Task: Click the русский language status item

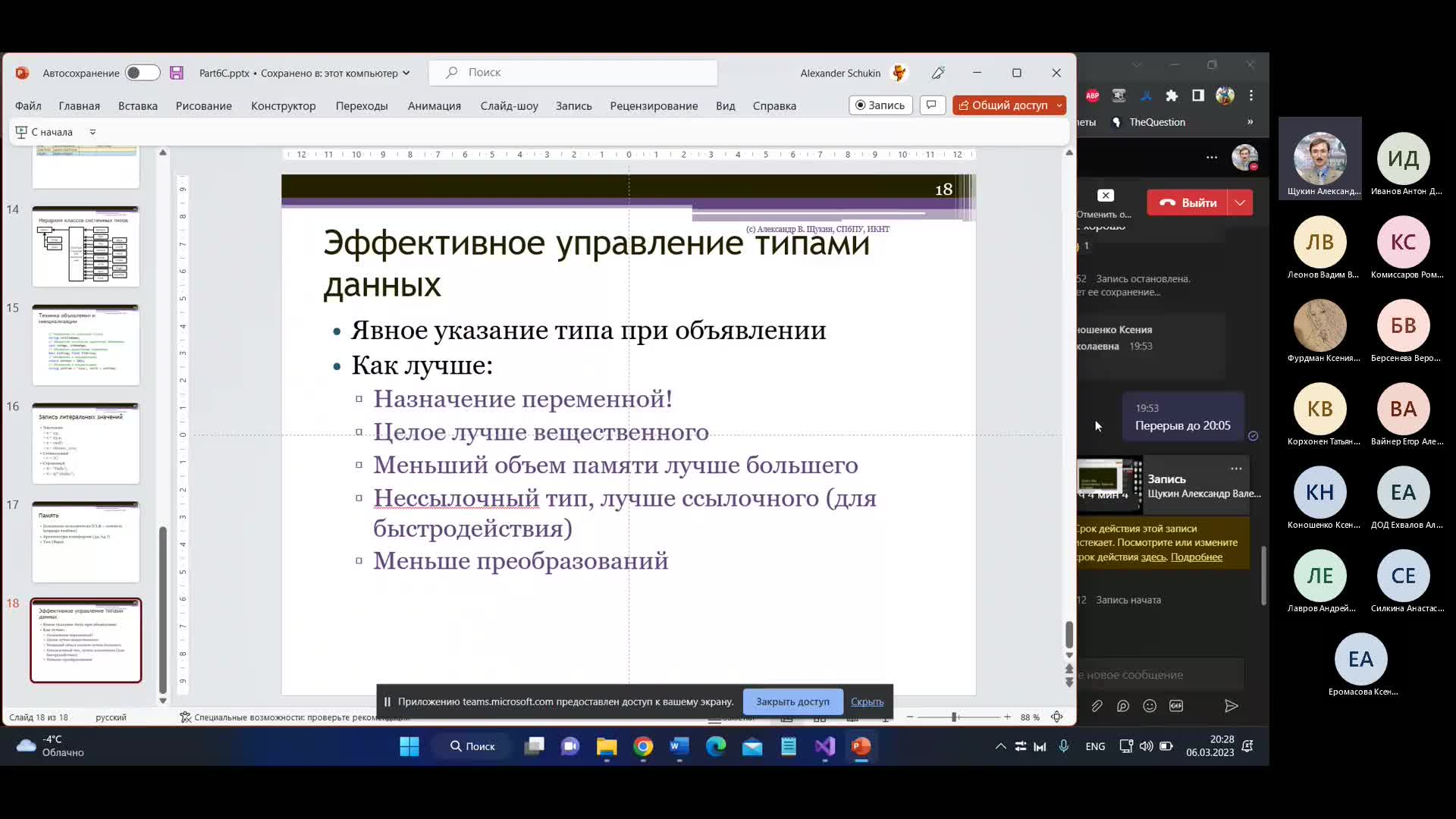Action: [111, 717]
